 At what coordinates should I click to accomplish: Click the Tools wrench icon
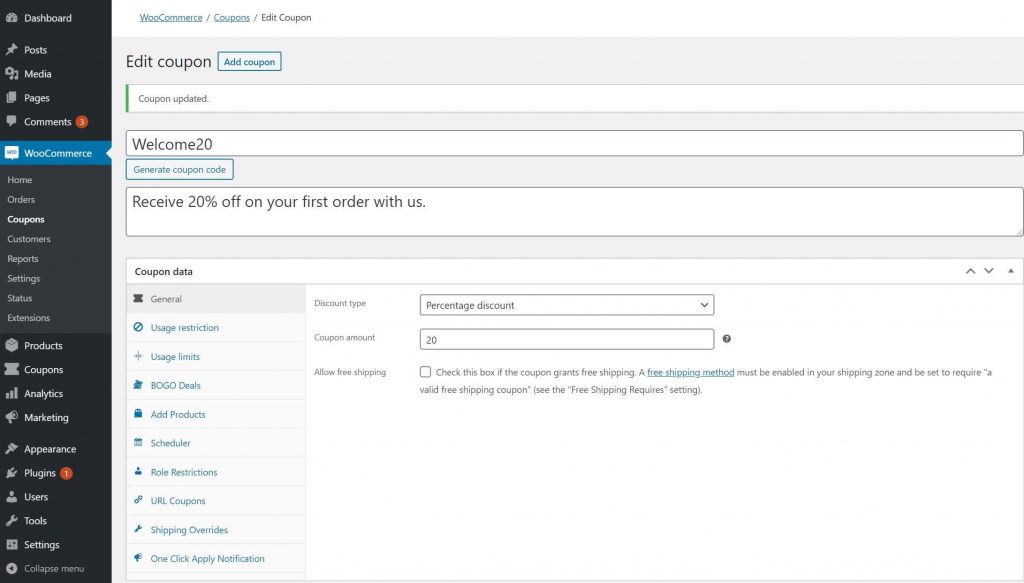click(x=12, y=521)
